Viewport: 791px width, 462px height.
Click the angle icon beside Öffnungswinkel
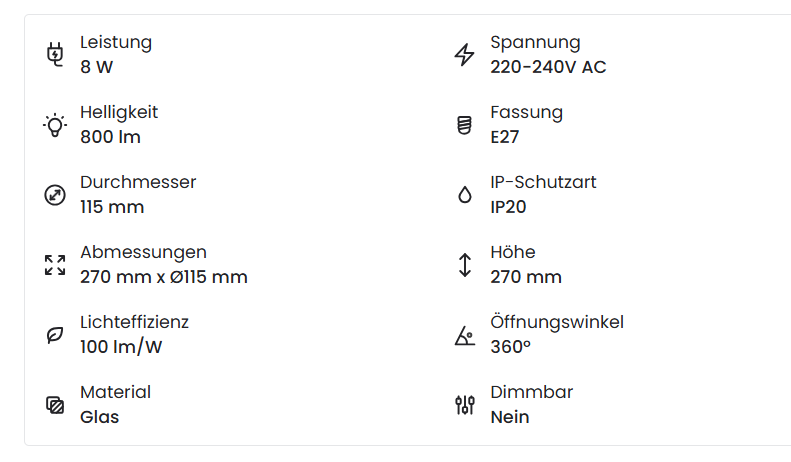point(465,335)
